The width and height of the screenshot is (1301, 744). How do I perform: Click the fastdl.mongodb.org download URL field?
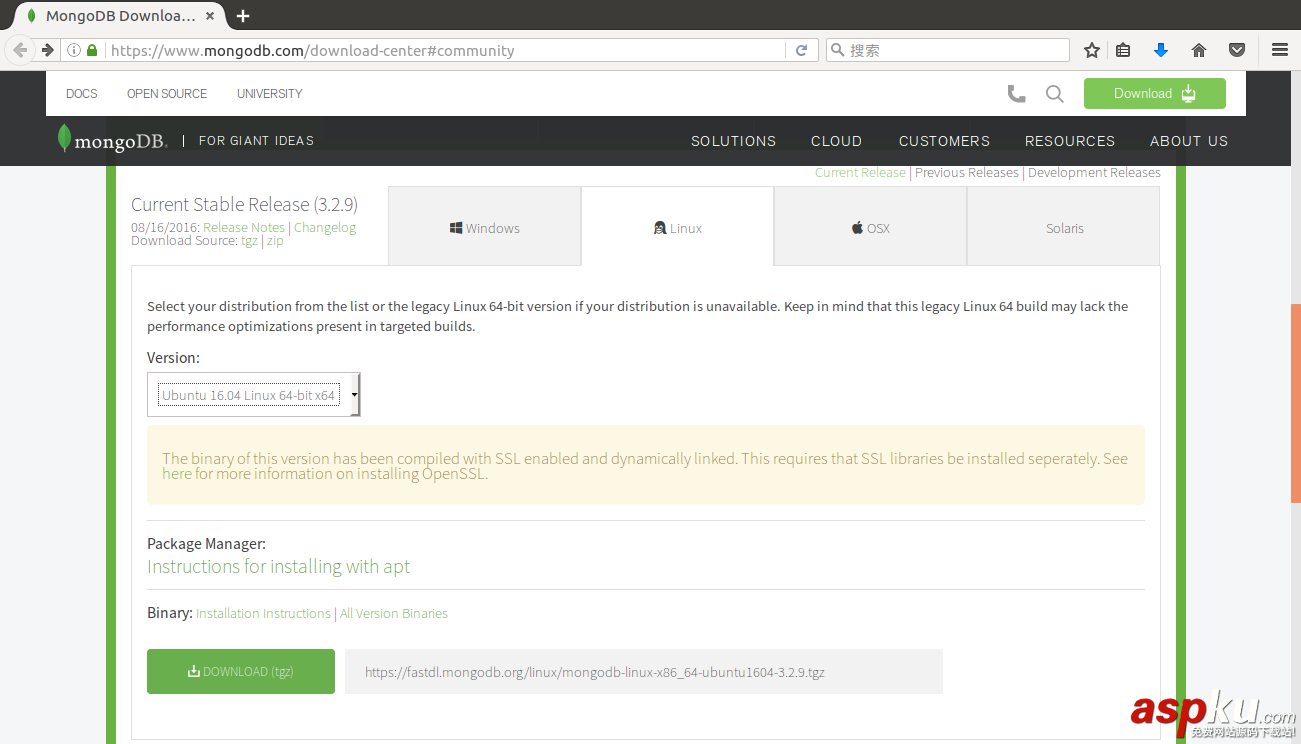(x=644, y=672)
